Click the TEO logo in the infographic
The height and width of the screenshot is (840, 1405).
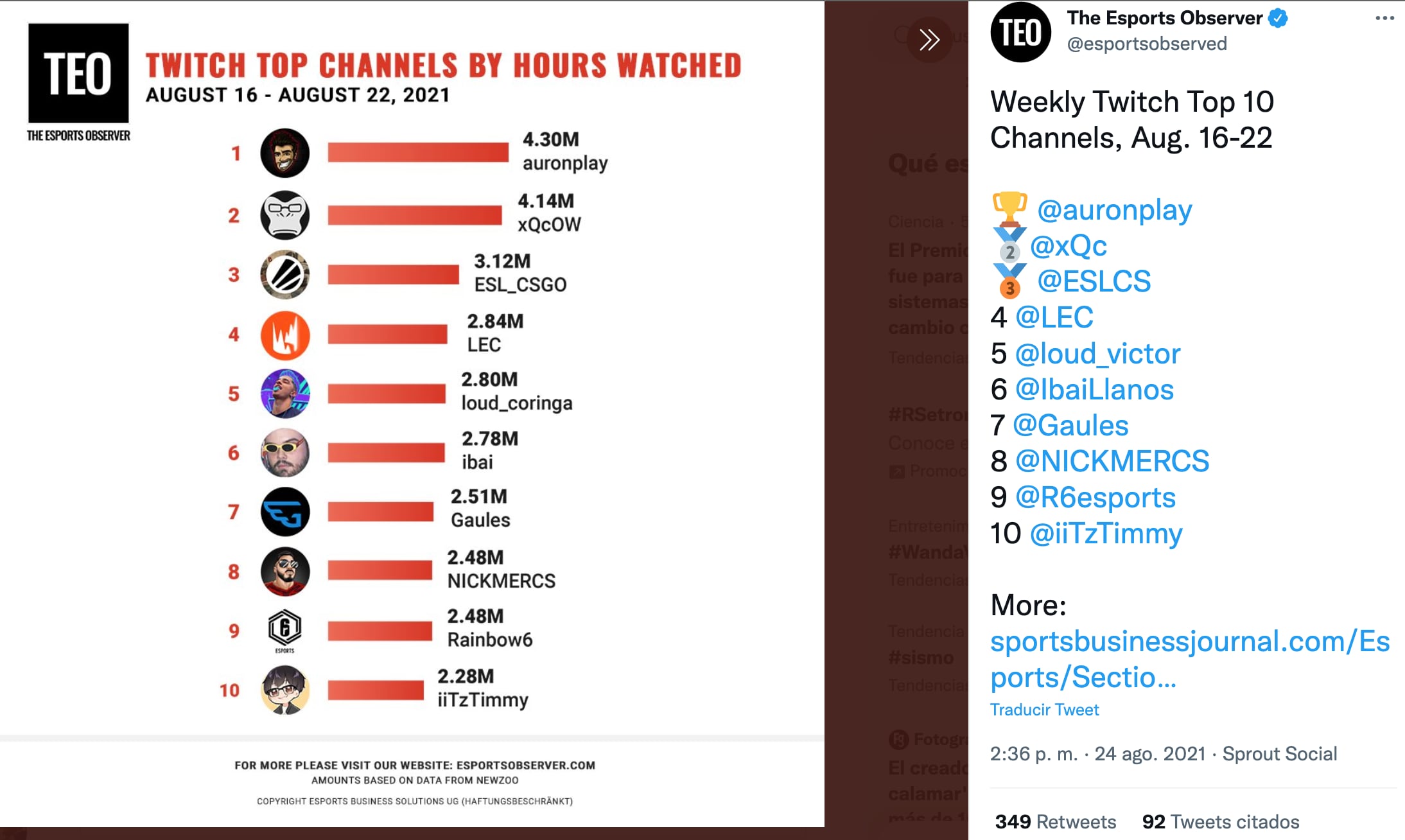click(x=78, y=73)
